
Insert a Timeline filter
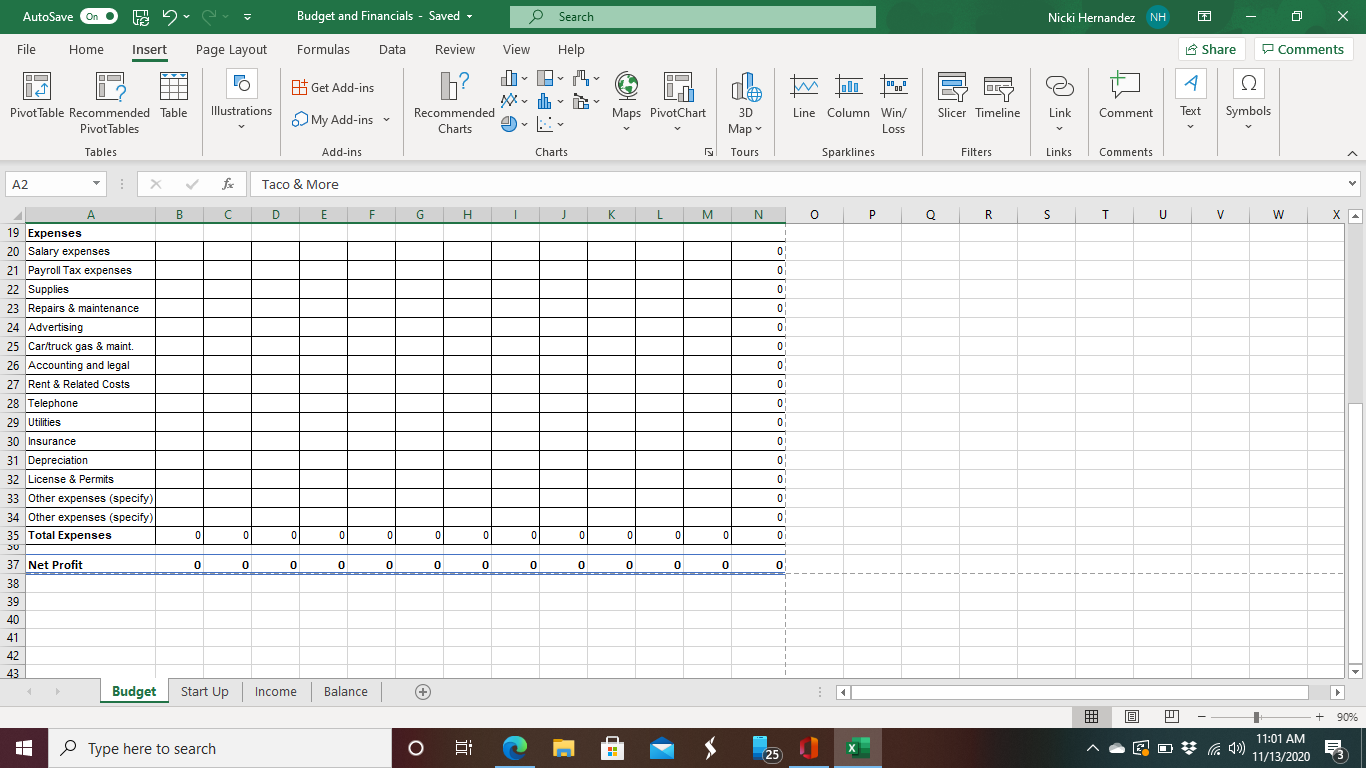click(x=997, y=100)
